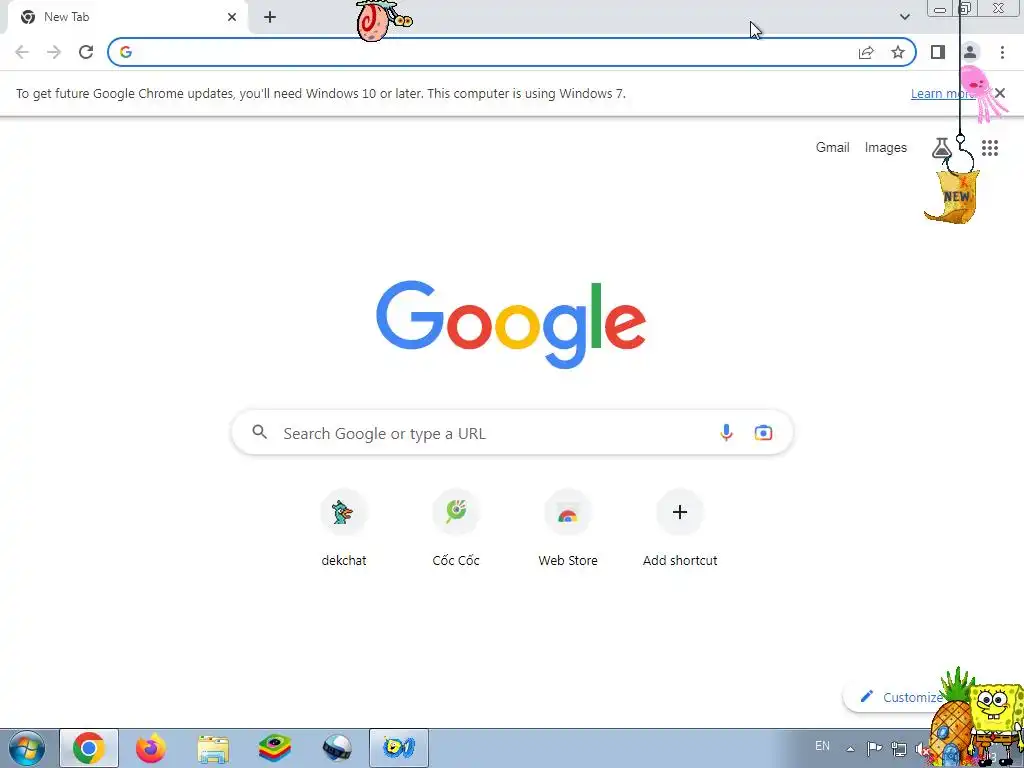
Task: Open the Gmail link
Action: tap(833, 148)
